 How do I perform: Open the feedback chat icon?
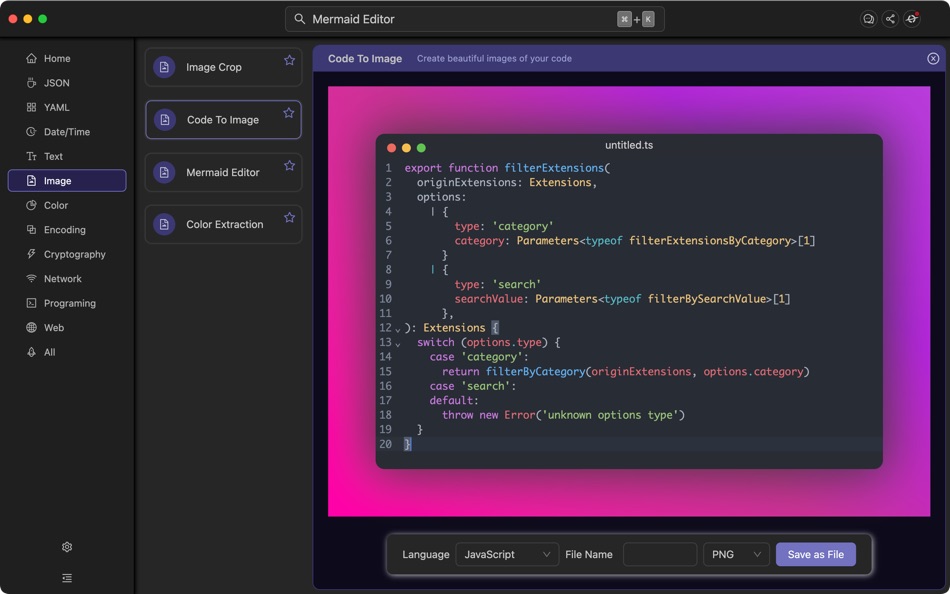pyautogui.click(x=868, y=19)
